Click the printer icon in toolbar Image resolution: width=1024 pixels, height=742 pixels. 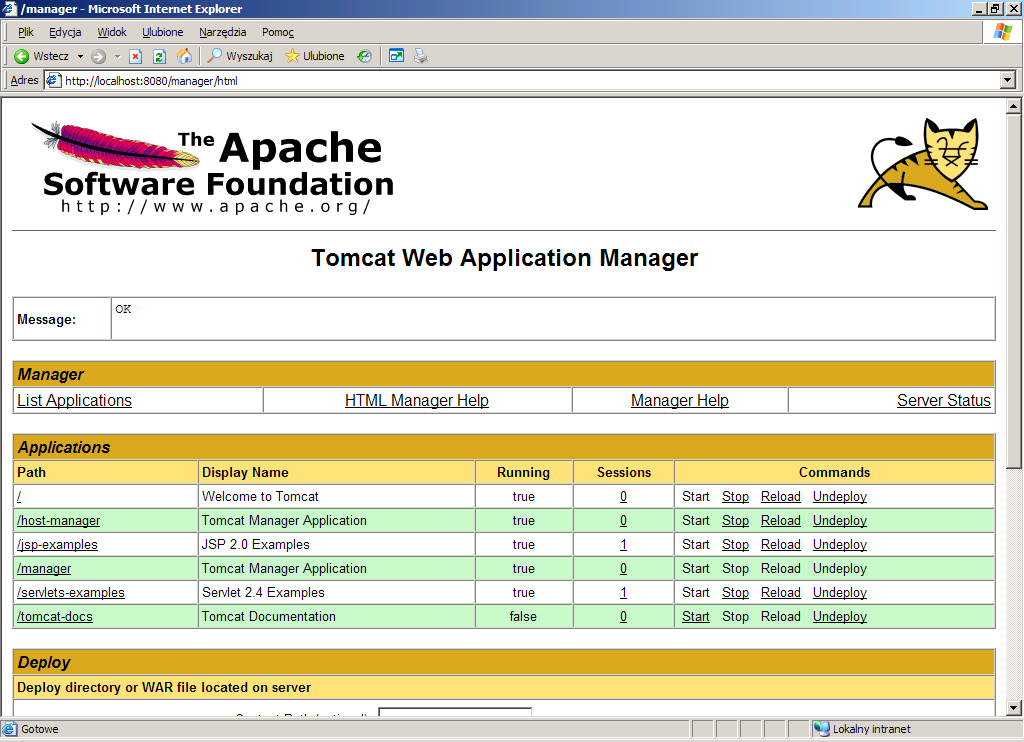click(421, 56)
